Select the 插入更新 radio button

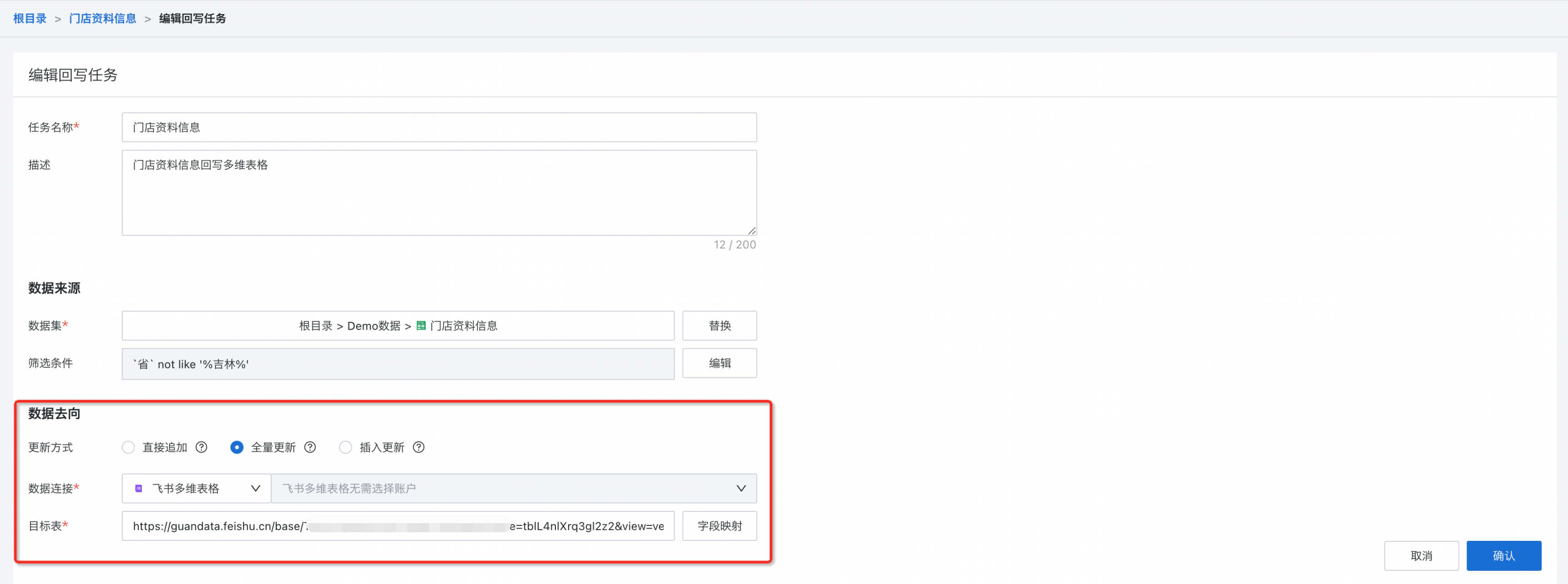[x=346, y=447]
